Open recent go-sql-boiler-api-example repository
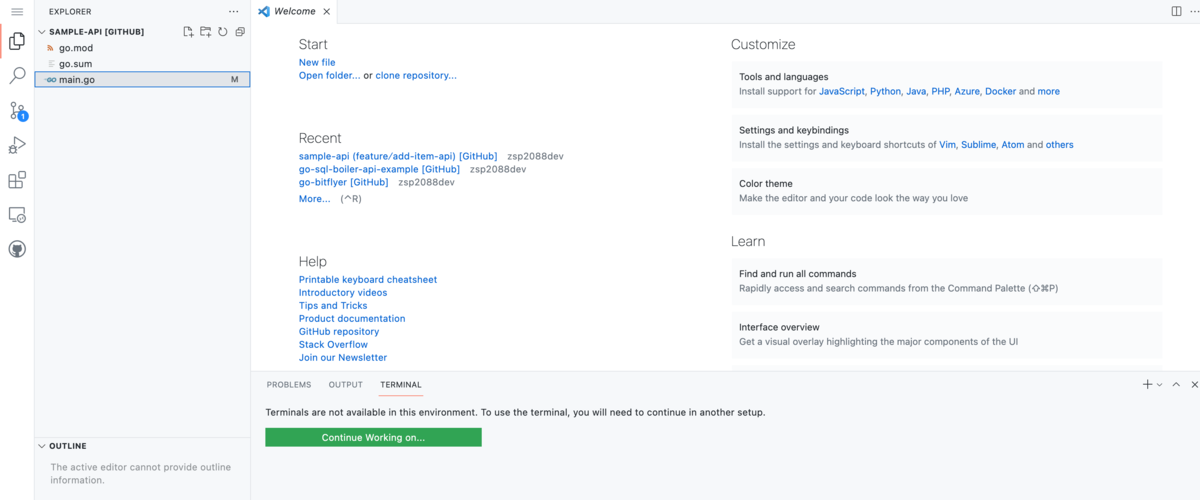This screenshot has width=1200, height=500. point(379,169)
